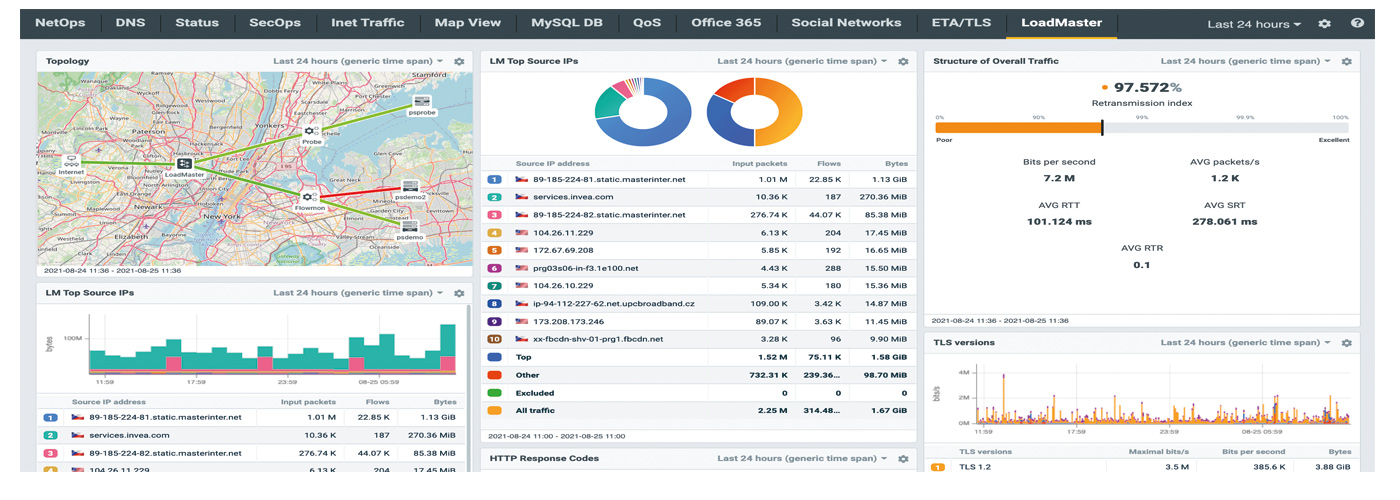The height and width of the screenshot is (500, 1400).
Task: Toggle the green Excluded series legend box
Action: 494,393
